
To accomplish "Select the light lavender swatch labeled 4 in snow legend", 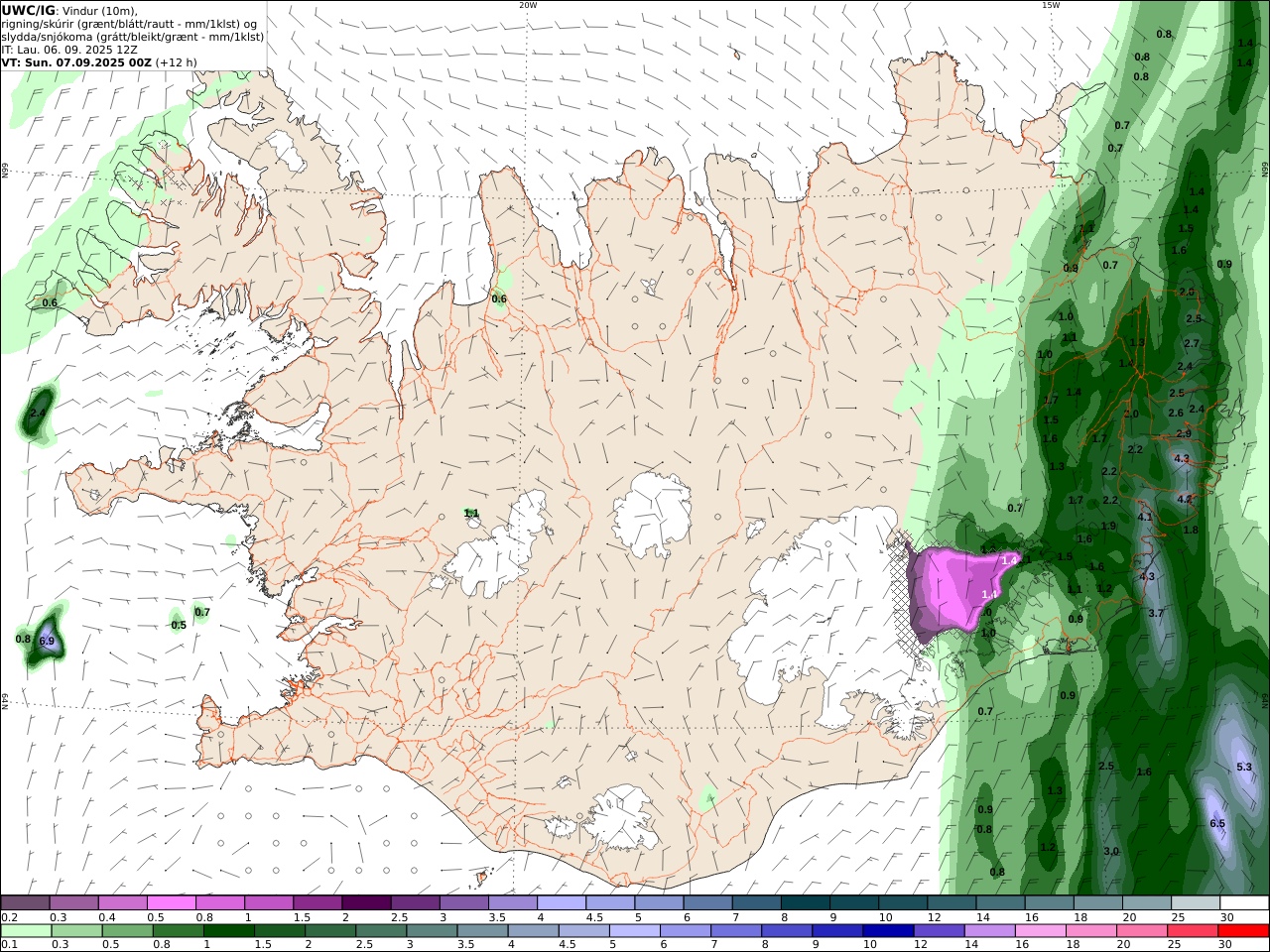I will click(561, 903).
